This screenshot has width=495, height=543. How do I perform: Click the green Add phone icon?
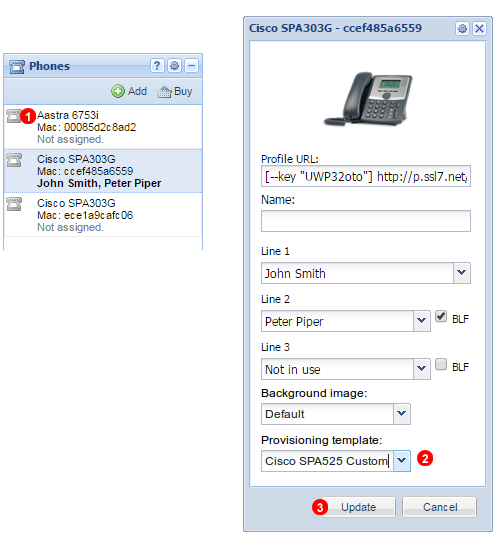pos(118,91)
